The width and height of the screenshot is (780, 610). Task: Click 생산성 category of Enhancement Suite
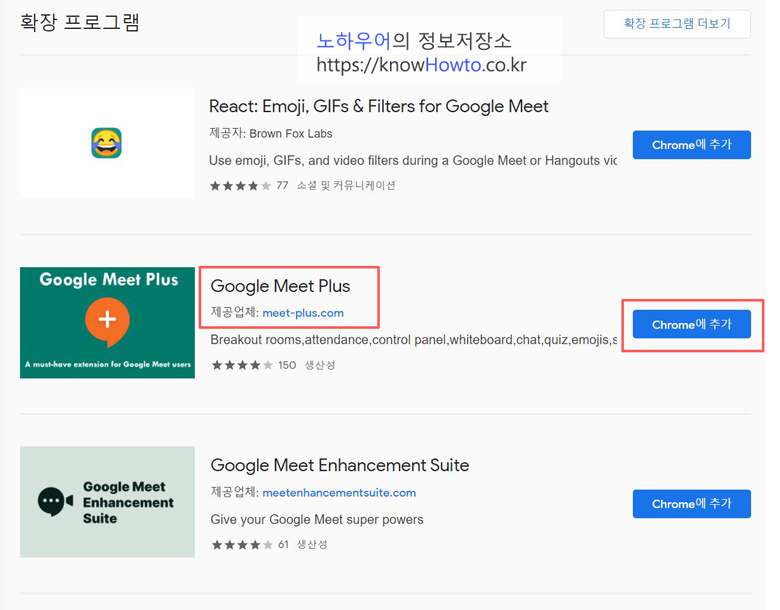[312, 544]
